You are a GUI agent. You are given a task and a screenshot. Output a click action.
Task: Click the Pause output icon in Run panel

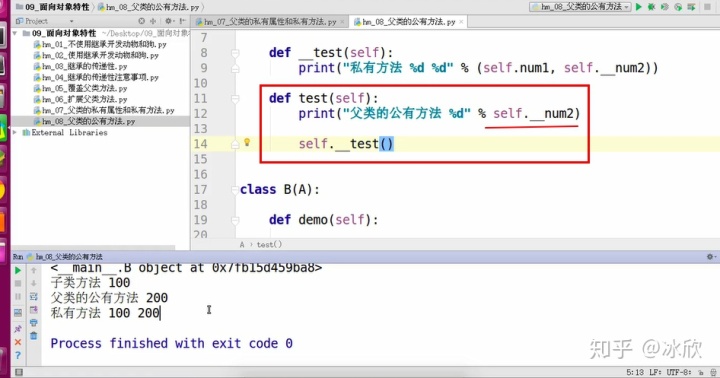[x=18, y=297]
